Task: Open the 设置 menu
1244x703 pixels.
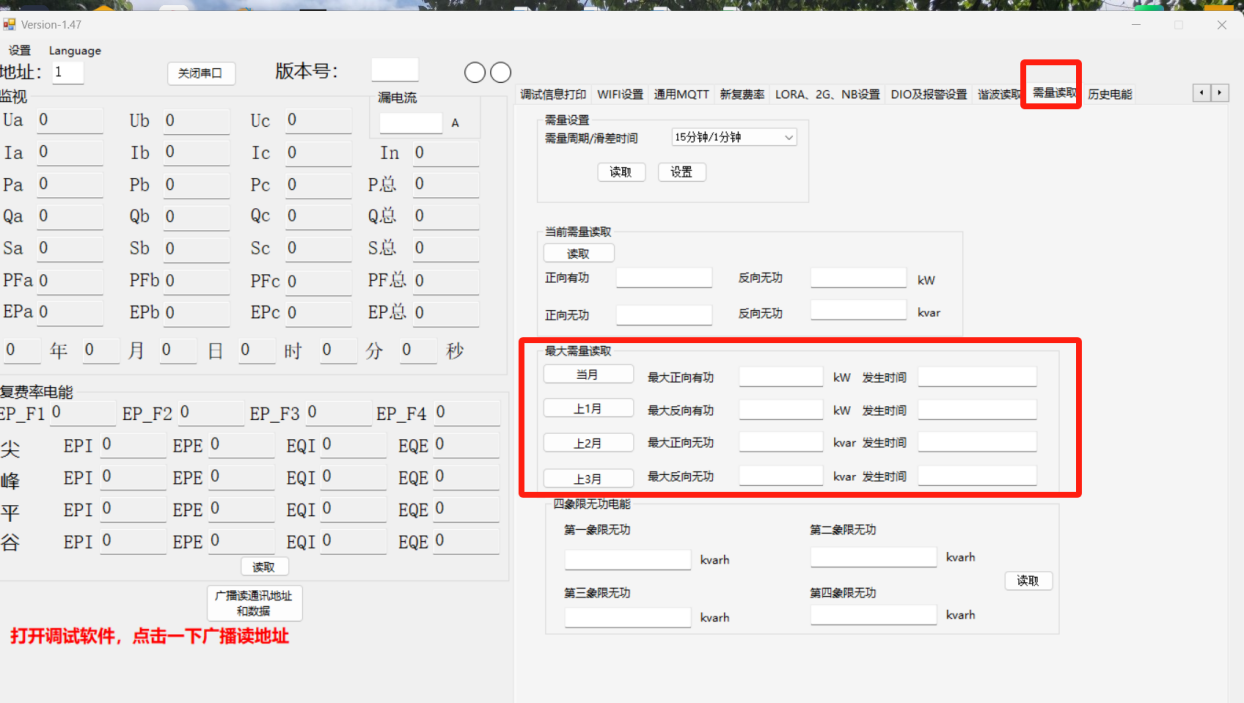Action: tap(20, 51)
